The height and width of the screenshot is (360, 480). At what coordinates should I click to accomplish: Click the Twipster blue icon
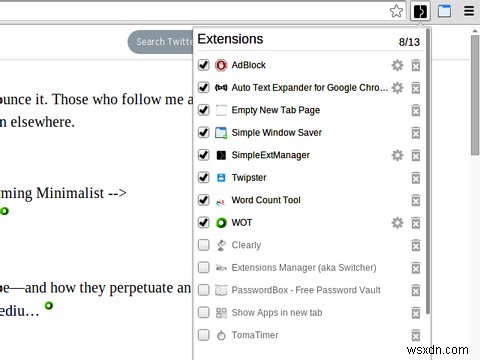tap(221, 178)
